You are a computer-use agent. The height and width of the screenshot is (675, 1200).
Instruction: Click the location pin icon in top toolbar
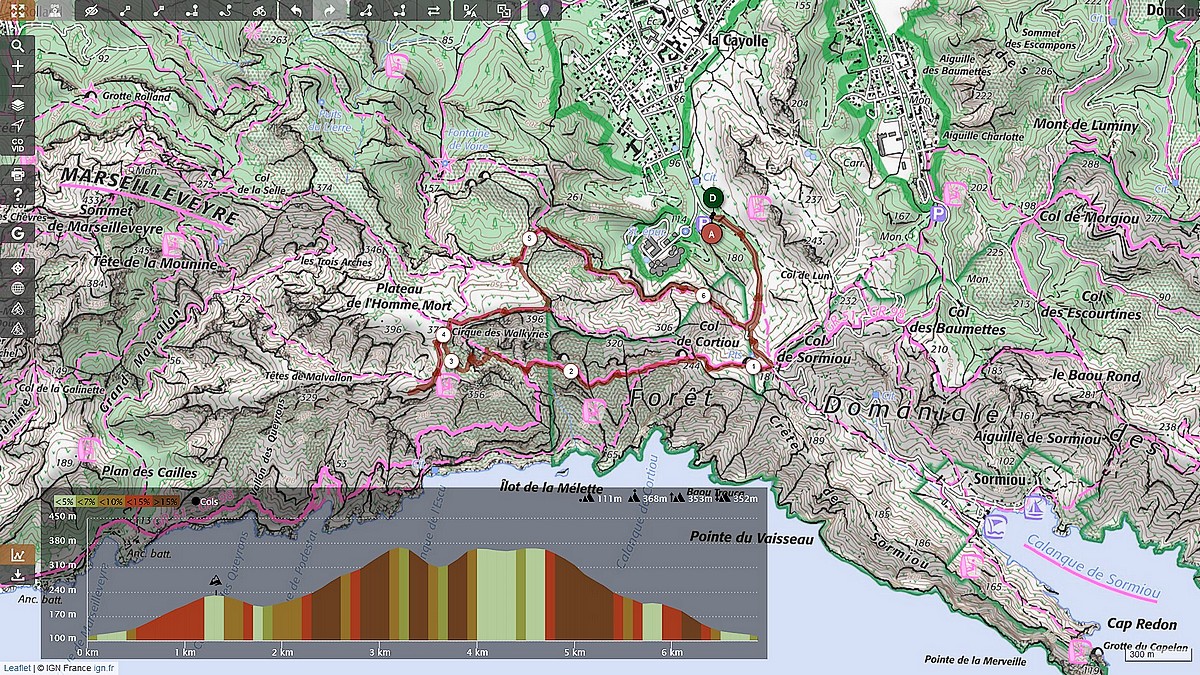(545, 10)
